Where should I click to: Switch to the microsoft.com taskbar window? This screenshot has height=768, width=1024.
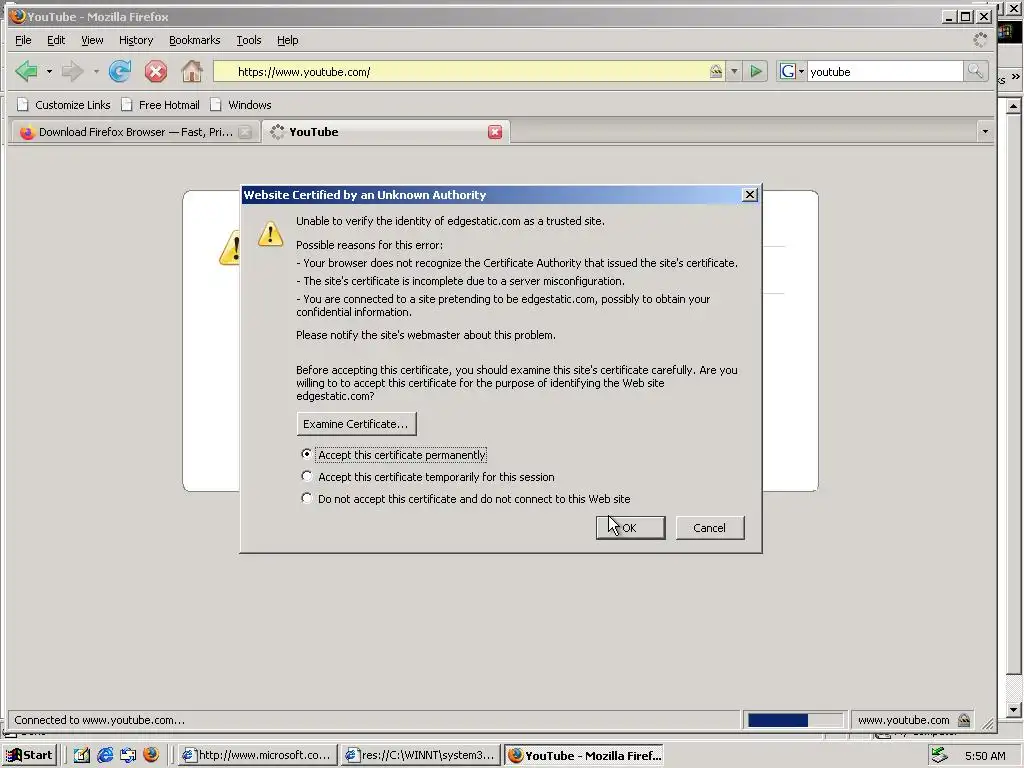click(x=257, y=755)
